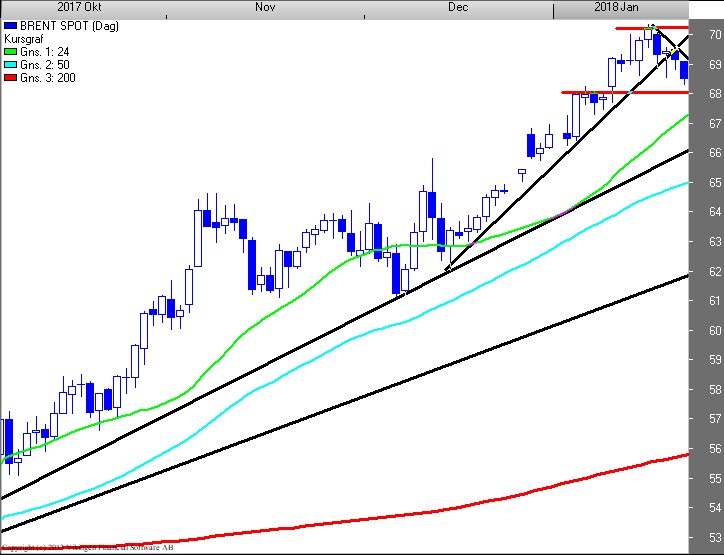This screenshot has height=555, width=724.
Task: Click the red horizontal line at 68
Action: click(x=625, y=93)
